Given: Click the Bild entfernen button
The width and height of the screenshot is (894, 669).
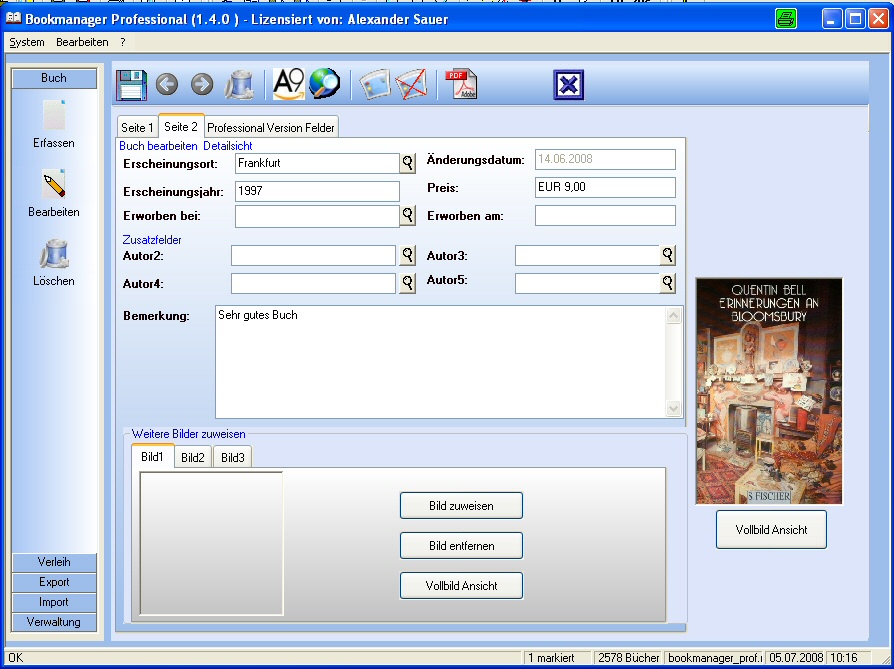Looking at the screenshot, I should point(461,546).
